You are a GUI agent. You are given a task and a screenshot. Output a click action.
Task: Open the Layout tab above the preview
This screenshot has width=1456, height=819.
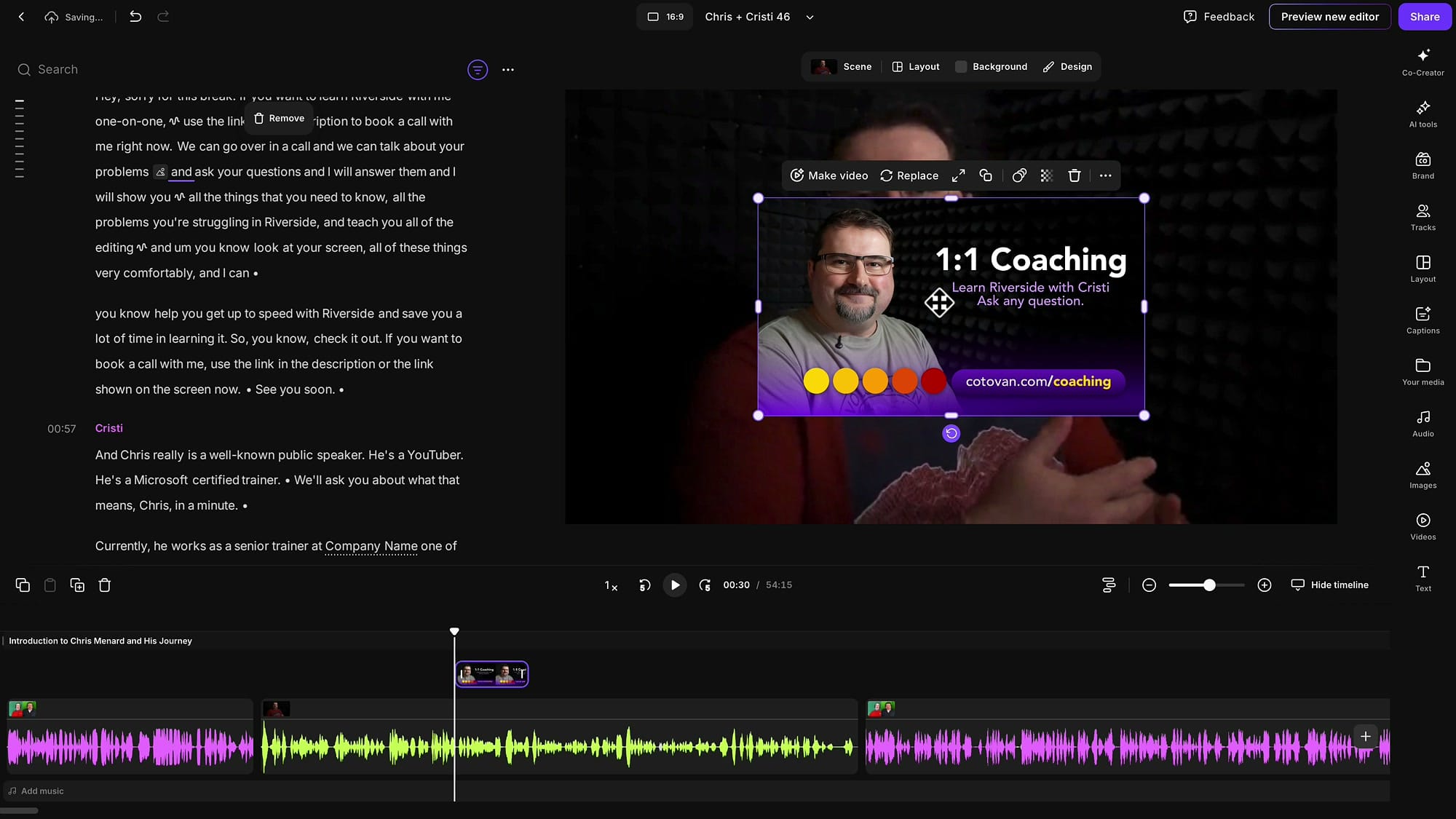pyautogui.click(x=916, y=67)
